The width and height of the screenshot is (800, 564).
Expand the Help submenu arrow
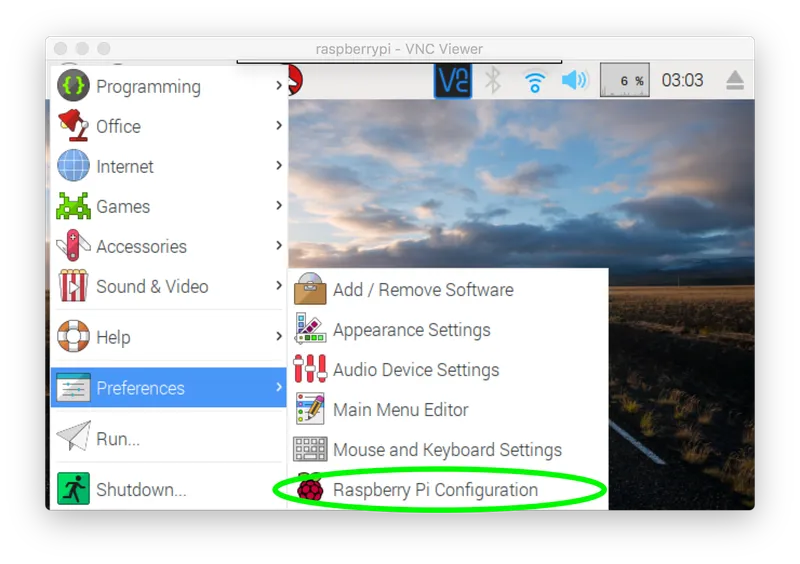click(279, 336)
